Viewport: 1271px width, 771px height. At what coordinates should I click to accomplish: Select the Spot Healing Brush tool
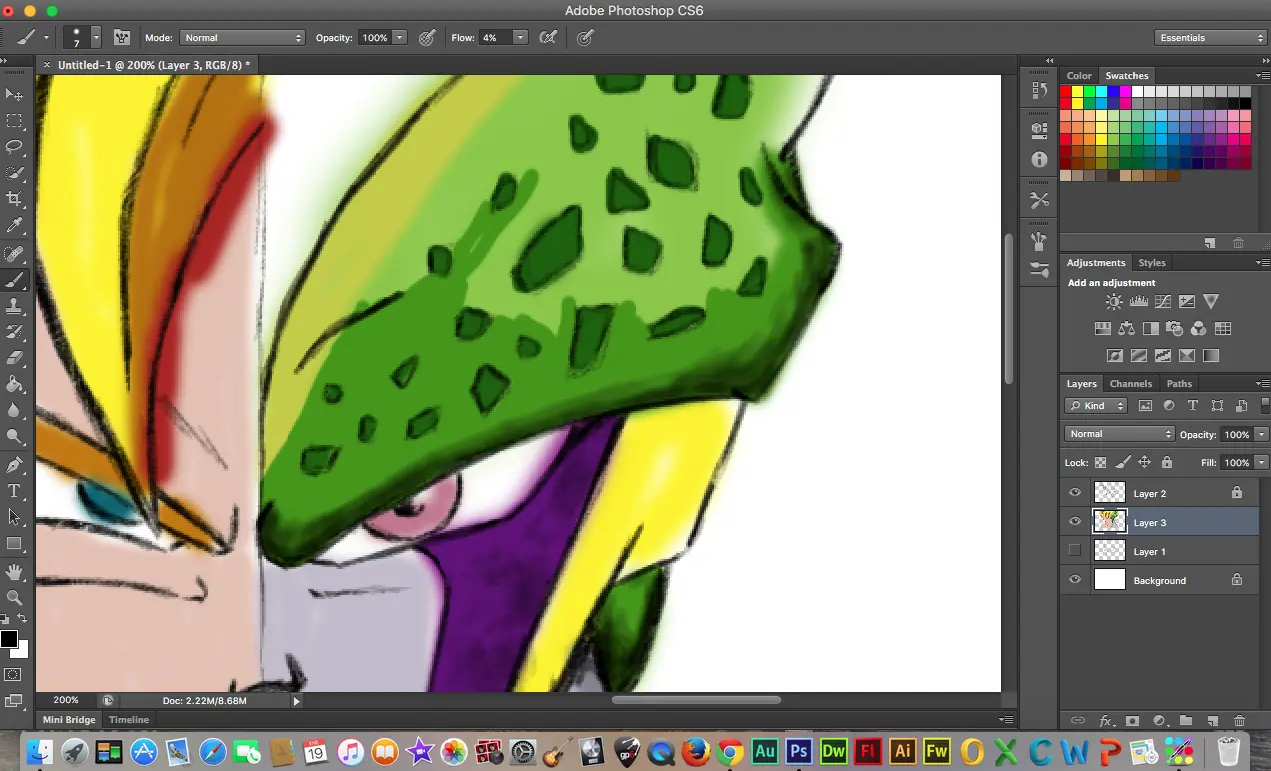14,254
